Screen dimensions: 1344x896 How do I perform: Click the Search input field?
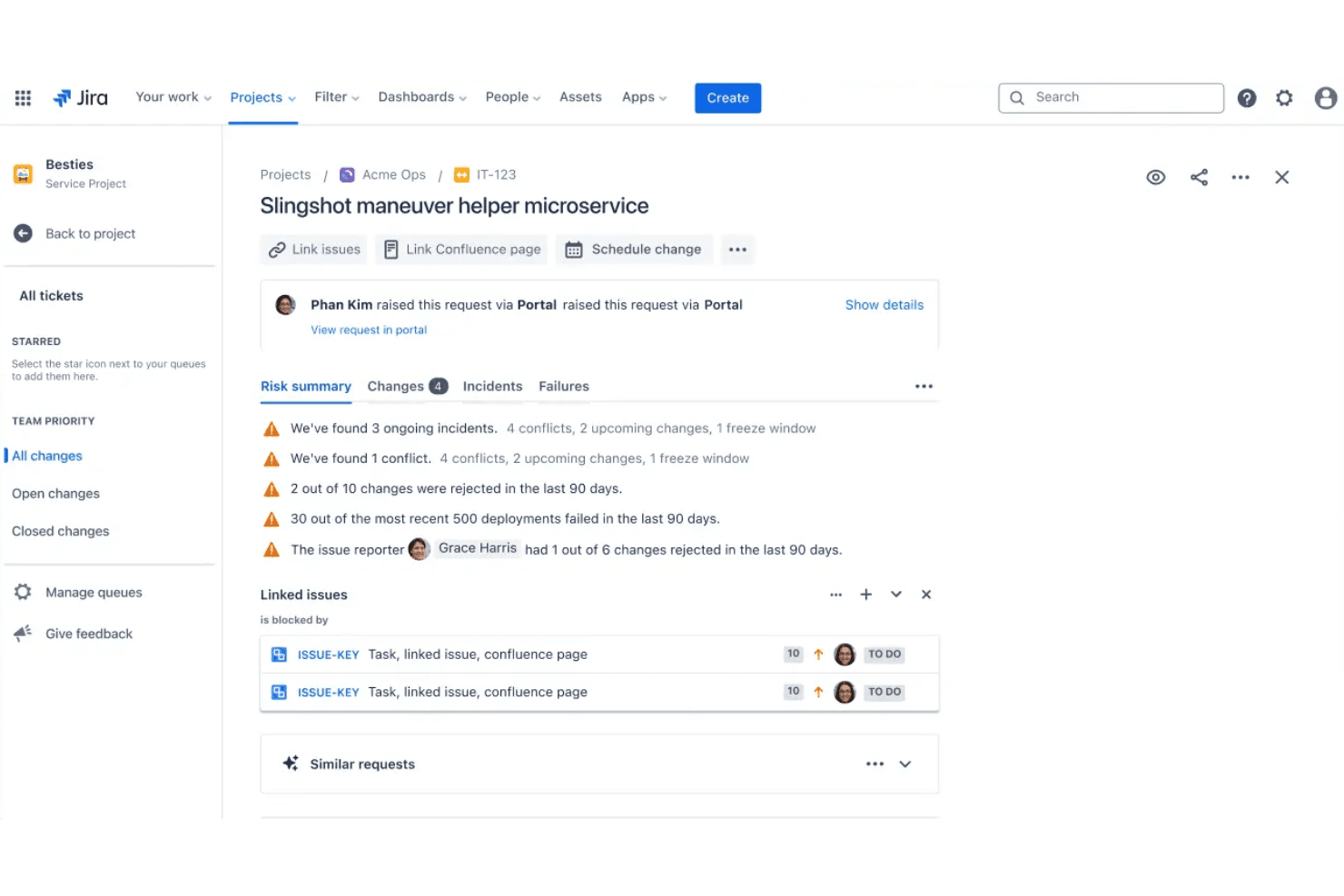coord(1111,98)
